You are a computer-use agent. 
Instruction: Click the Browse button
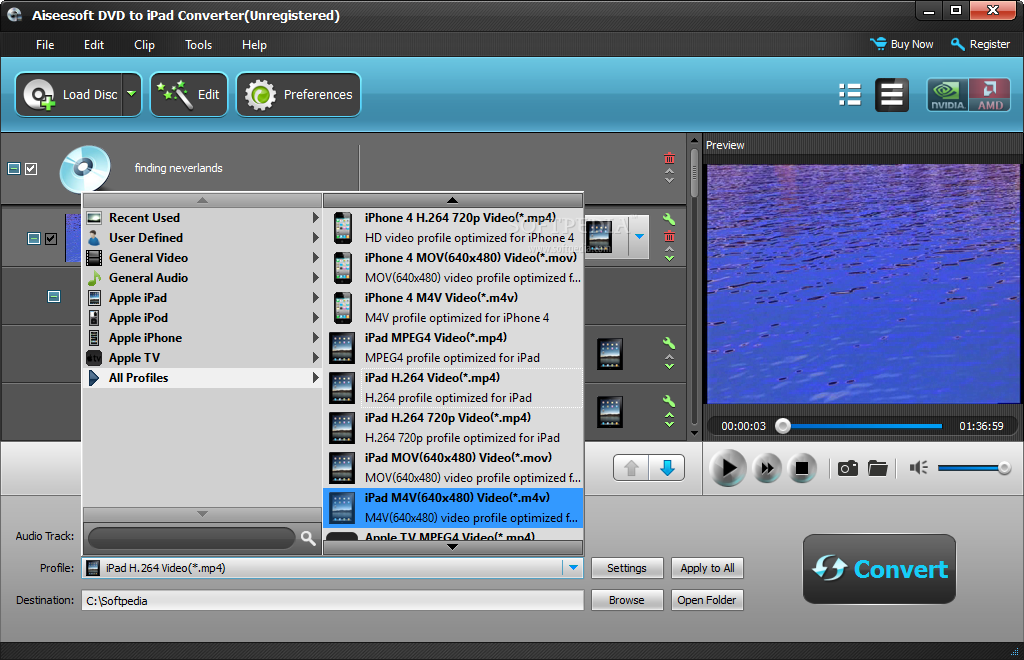pyautogui.click(x=627, y=600)
